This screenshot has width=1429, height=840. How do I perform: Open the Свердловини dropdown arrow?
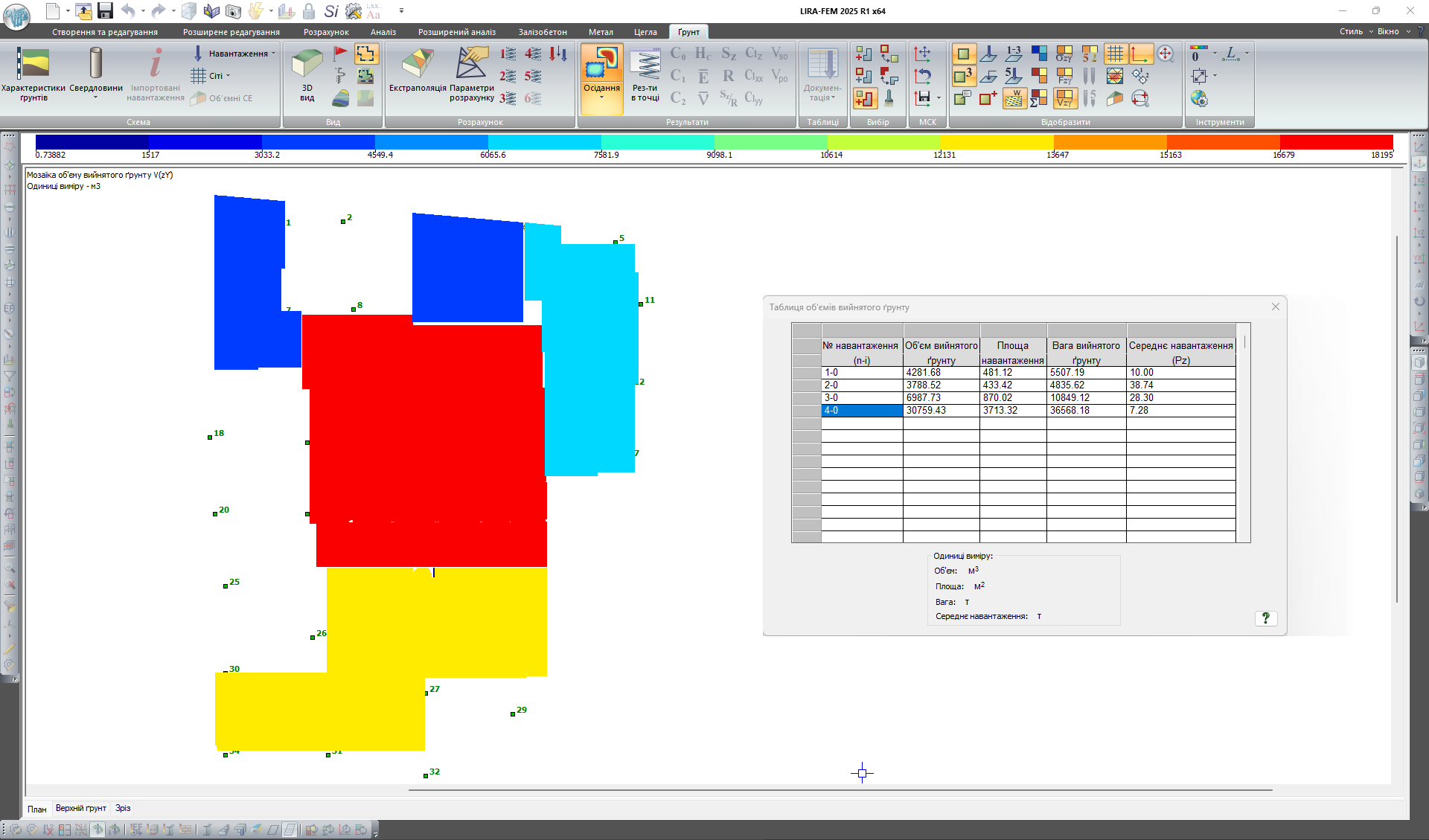(x=95, y=97)
